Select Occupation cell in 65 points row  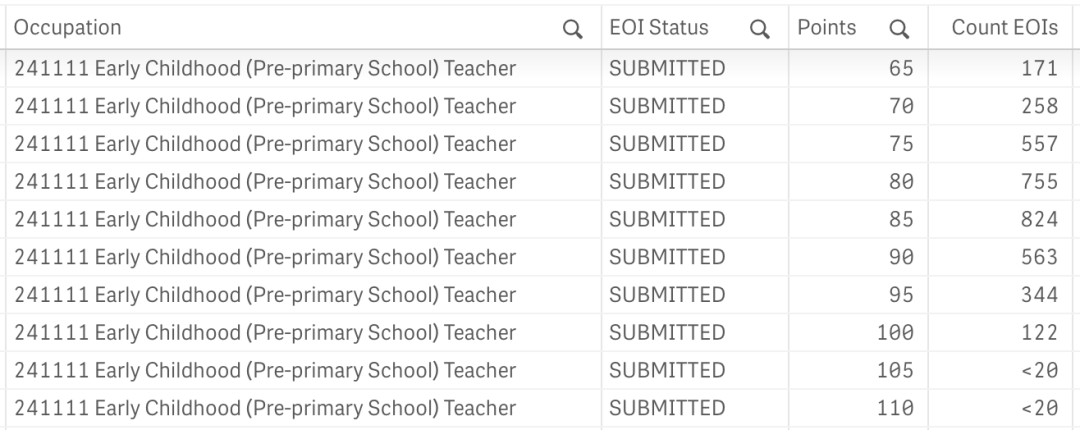pos(304,68)
